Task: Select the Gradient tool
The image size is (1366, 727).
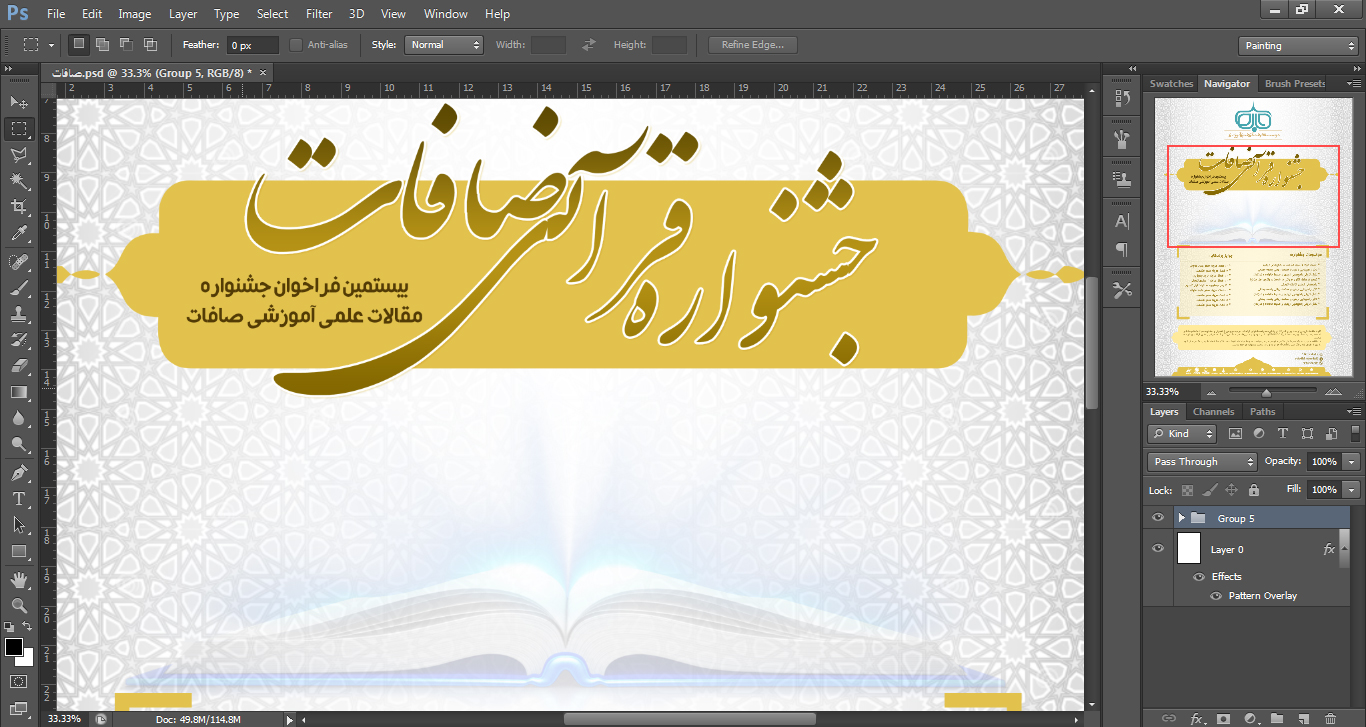Action: (18, 392)
